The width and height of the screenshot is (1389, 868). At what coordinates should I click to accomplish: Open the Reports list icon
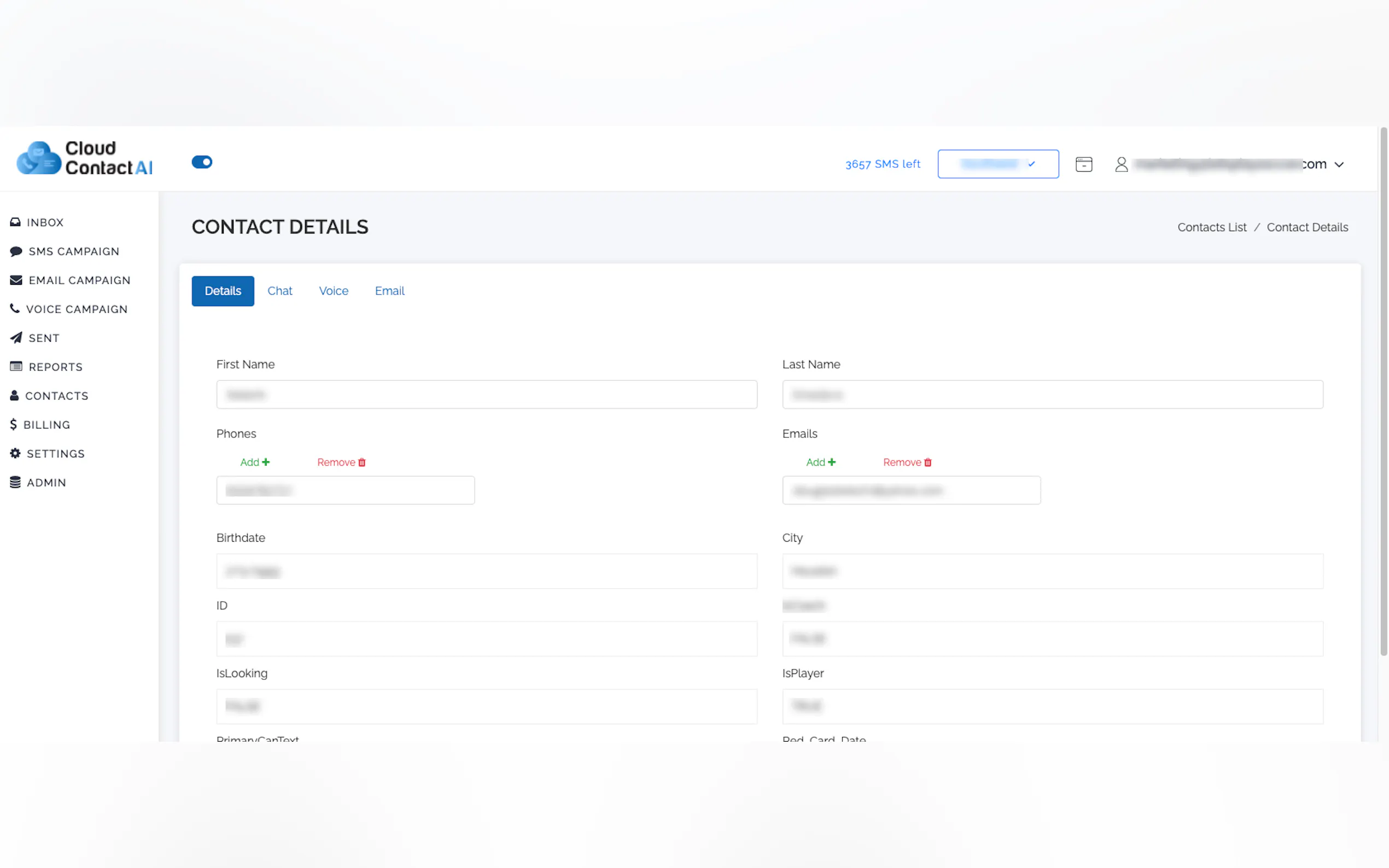coord(16,366)
